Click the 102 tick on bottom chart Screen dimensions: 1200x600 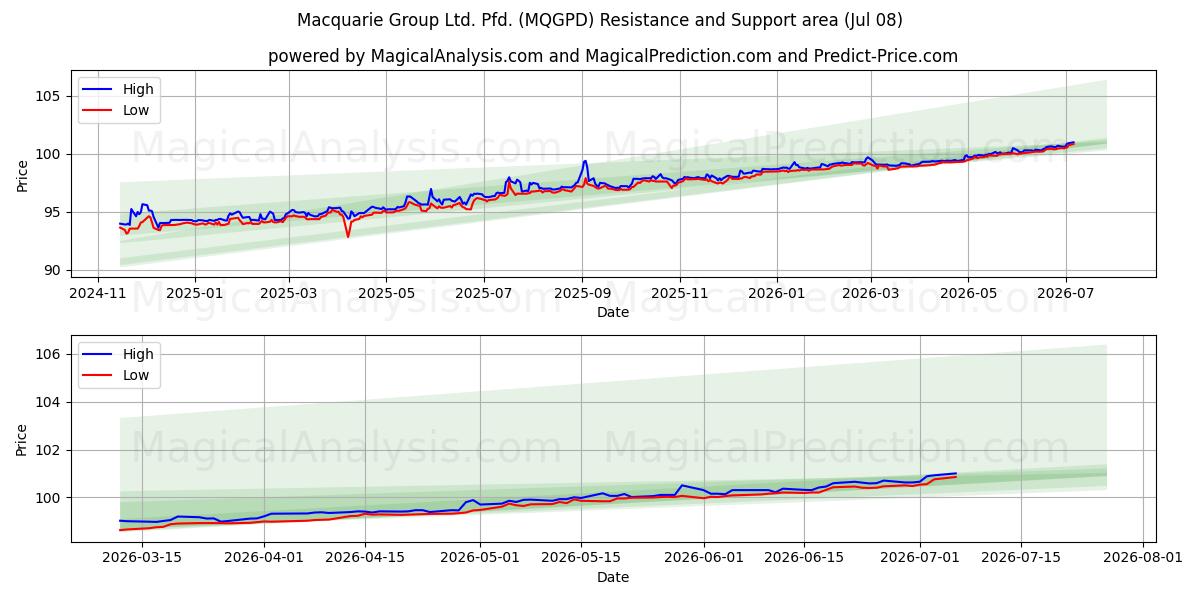pos(50,450)
